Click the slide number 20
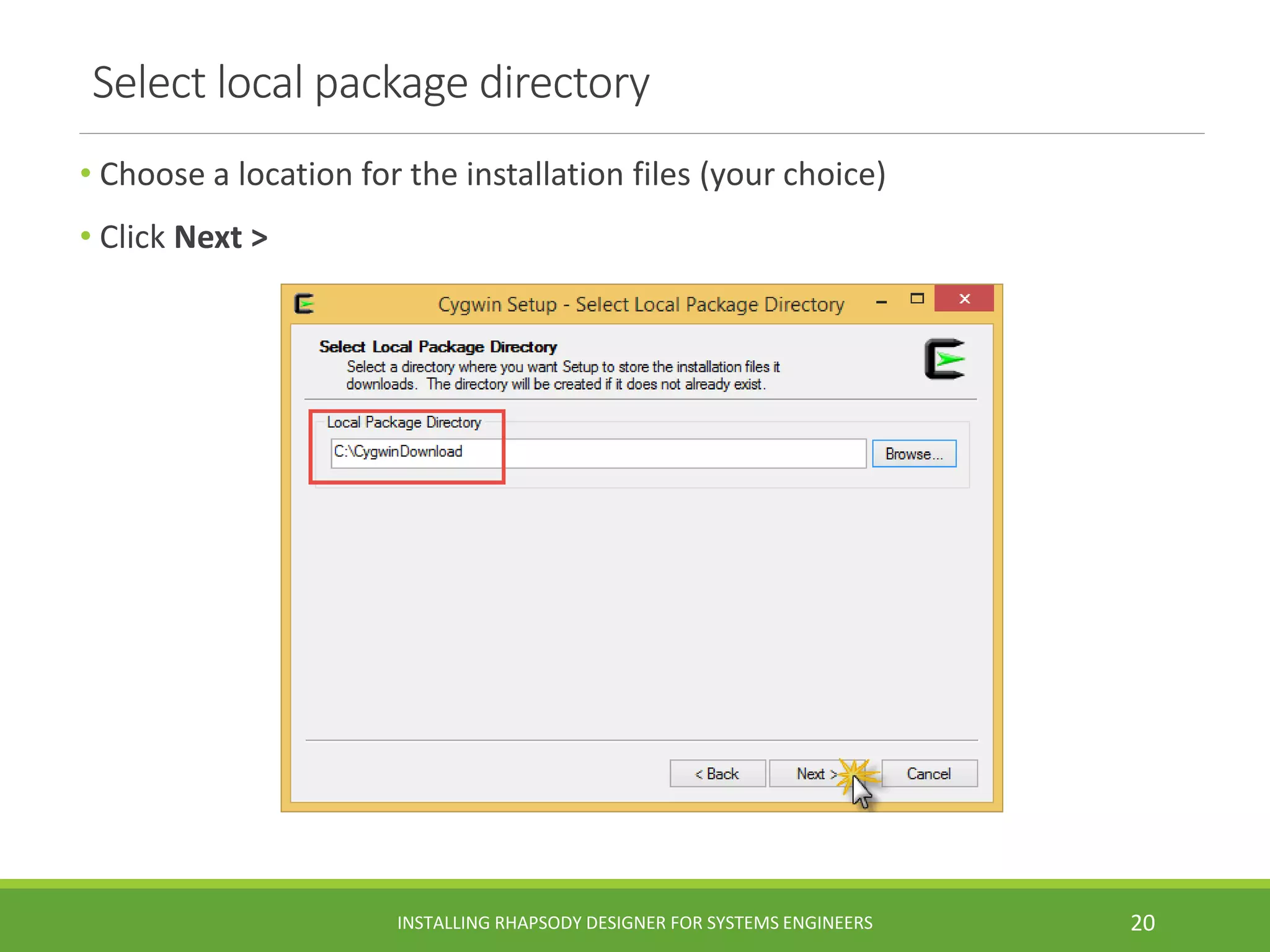Viewport: 1270px width, 952px height. click(x=1142, y=922)
